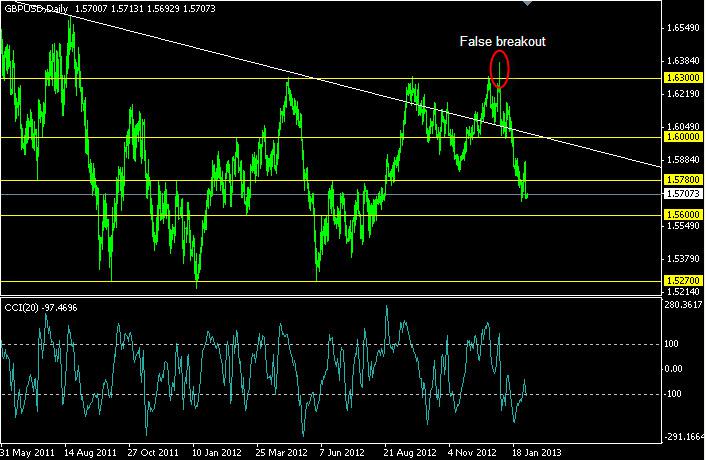The height and width of the screenshot is (460, 706).
Task: Click the 7 Jun 2012 date label
Action: coord(342,452)
